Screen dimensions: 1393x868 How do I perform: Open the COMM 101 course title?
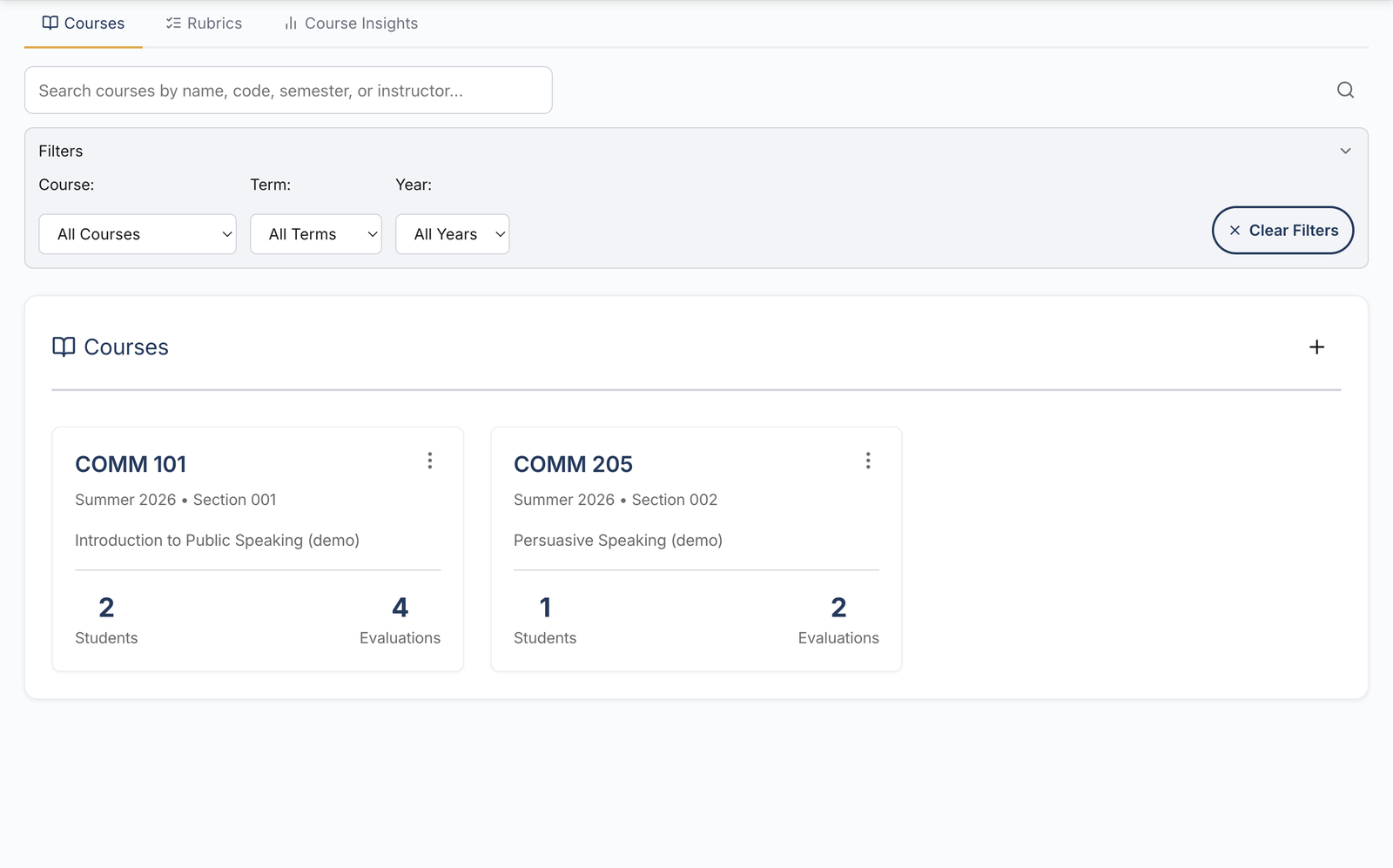[131, 464]
